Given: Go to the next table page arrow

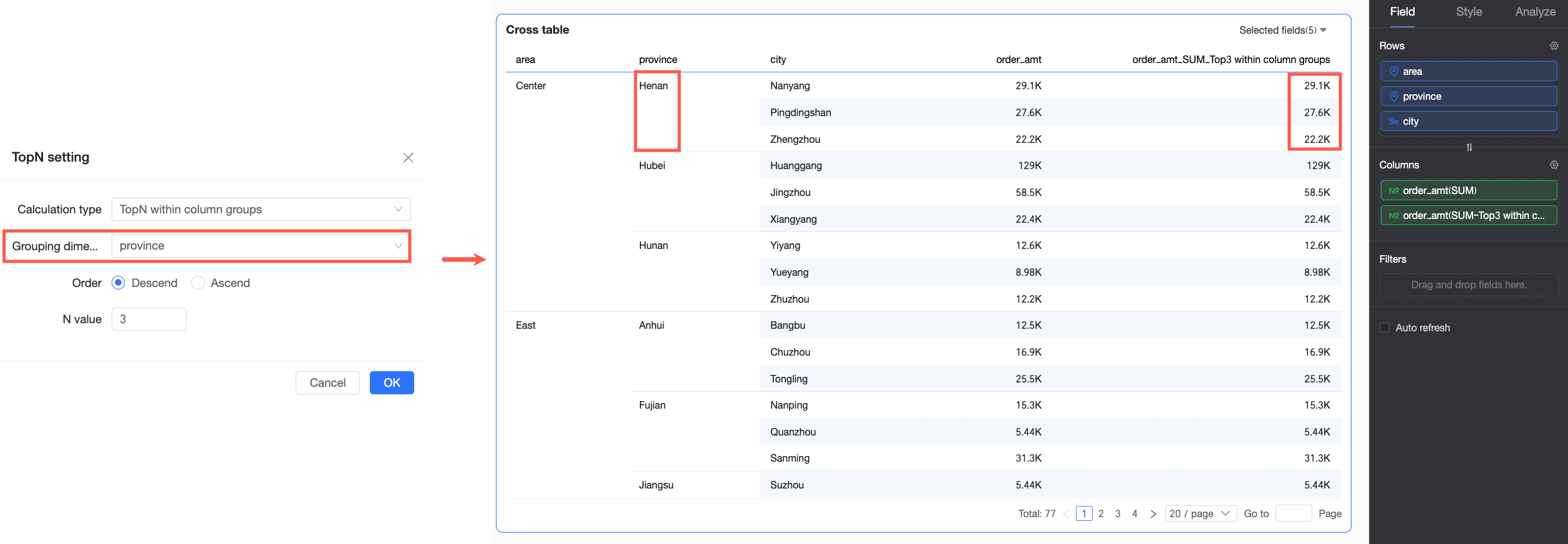Looking at the screenshot, I should 1153,514.
